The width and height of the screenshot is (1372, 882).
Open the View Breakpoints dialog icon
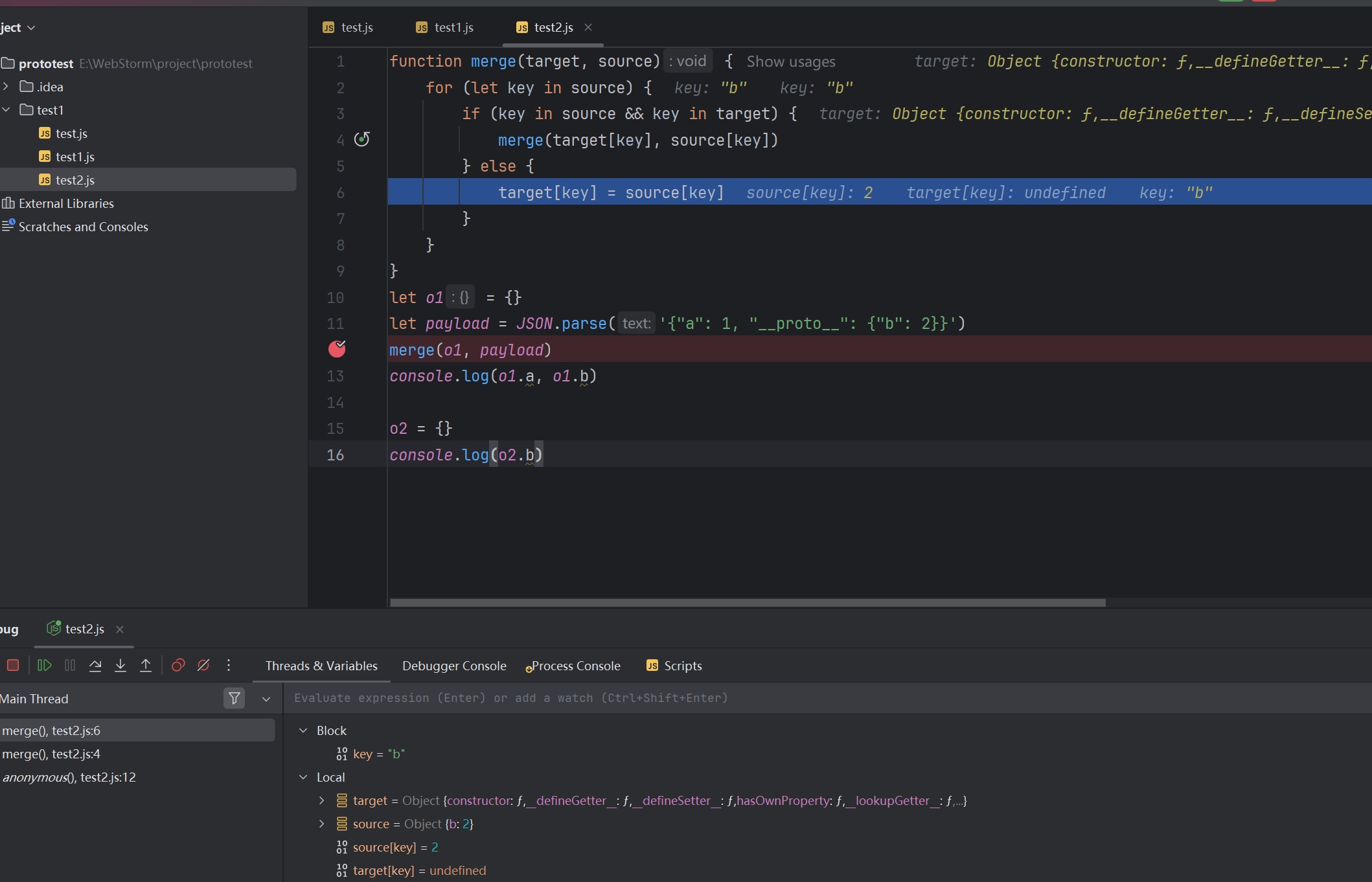[178, 665]
